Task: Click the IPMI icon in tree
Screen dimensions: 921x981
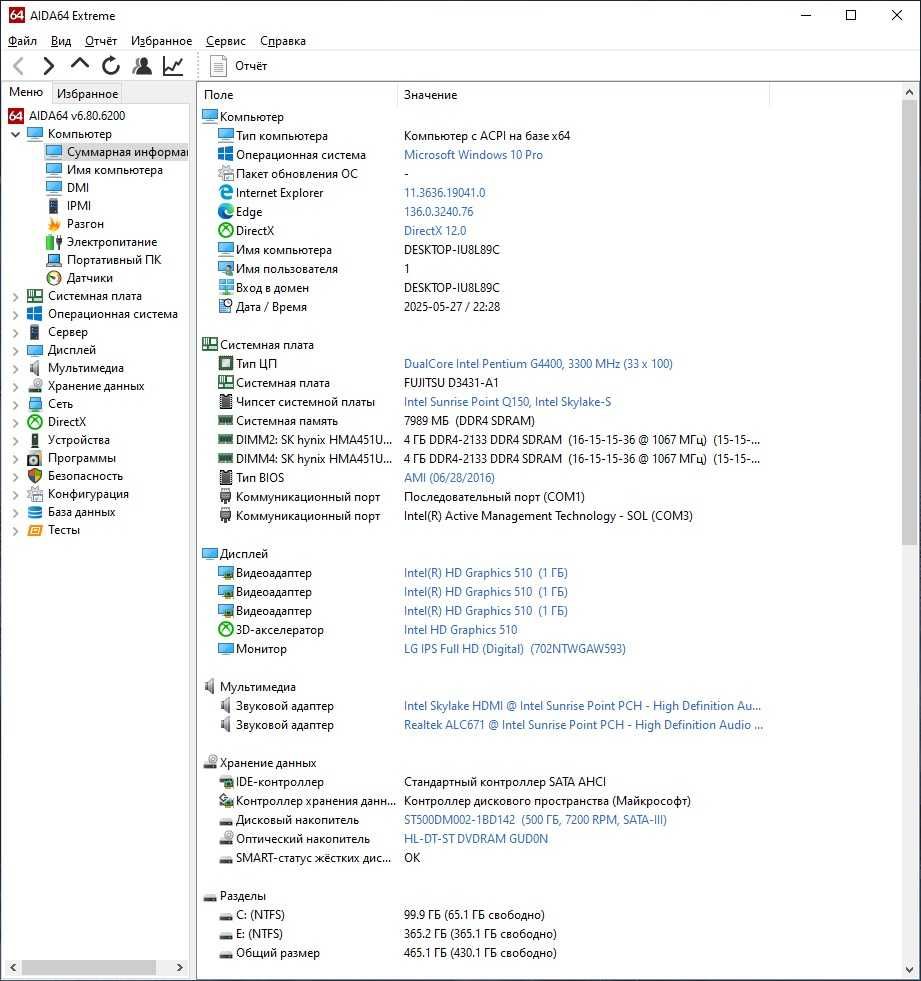Action: coord(54,206)
